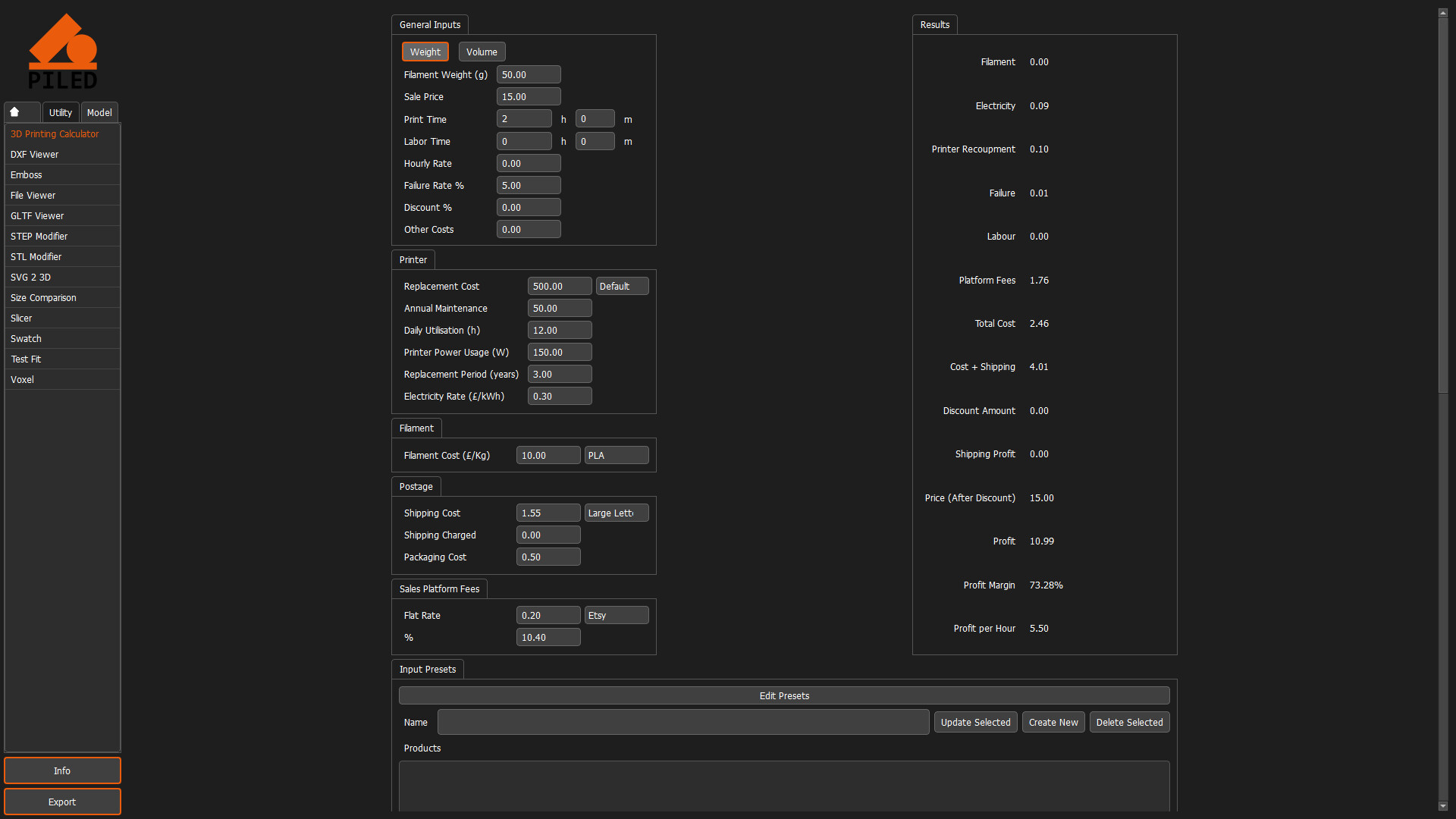1456x819 pixels.
Task: Click the preset Name input field
Action: click(x=682, y=722)
